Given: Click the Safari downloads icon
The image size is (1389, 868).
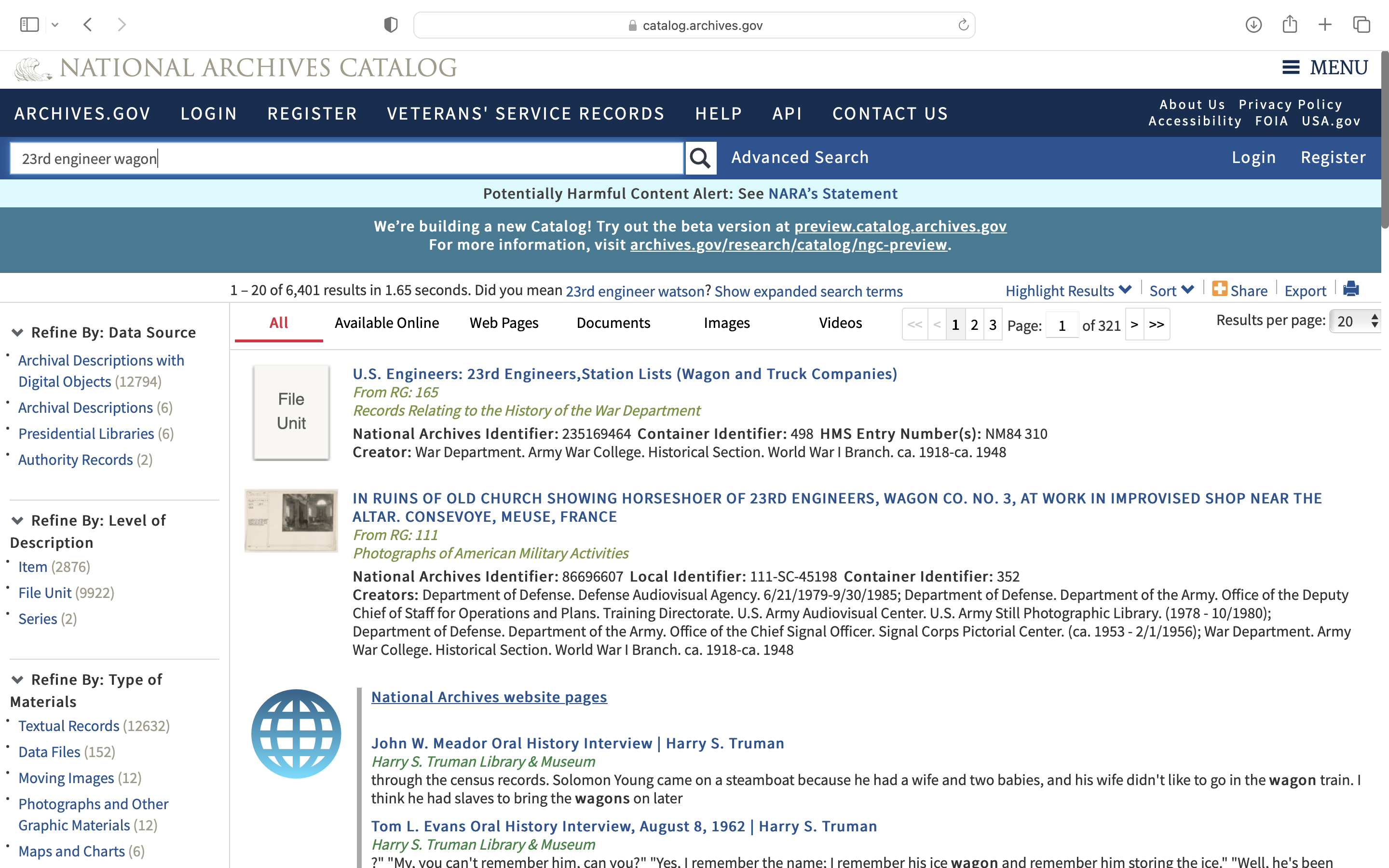Looking at the screenshot, I should pos(1253,25).
